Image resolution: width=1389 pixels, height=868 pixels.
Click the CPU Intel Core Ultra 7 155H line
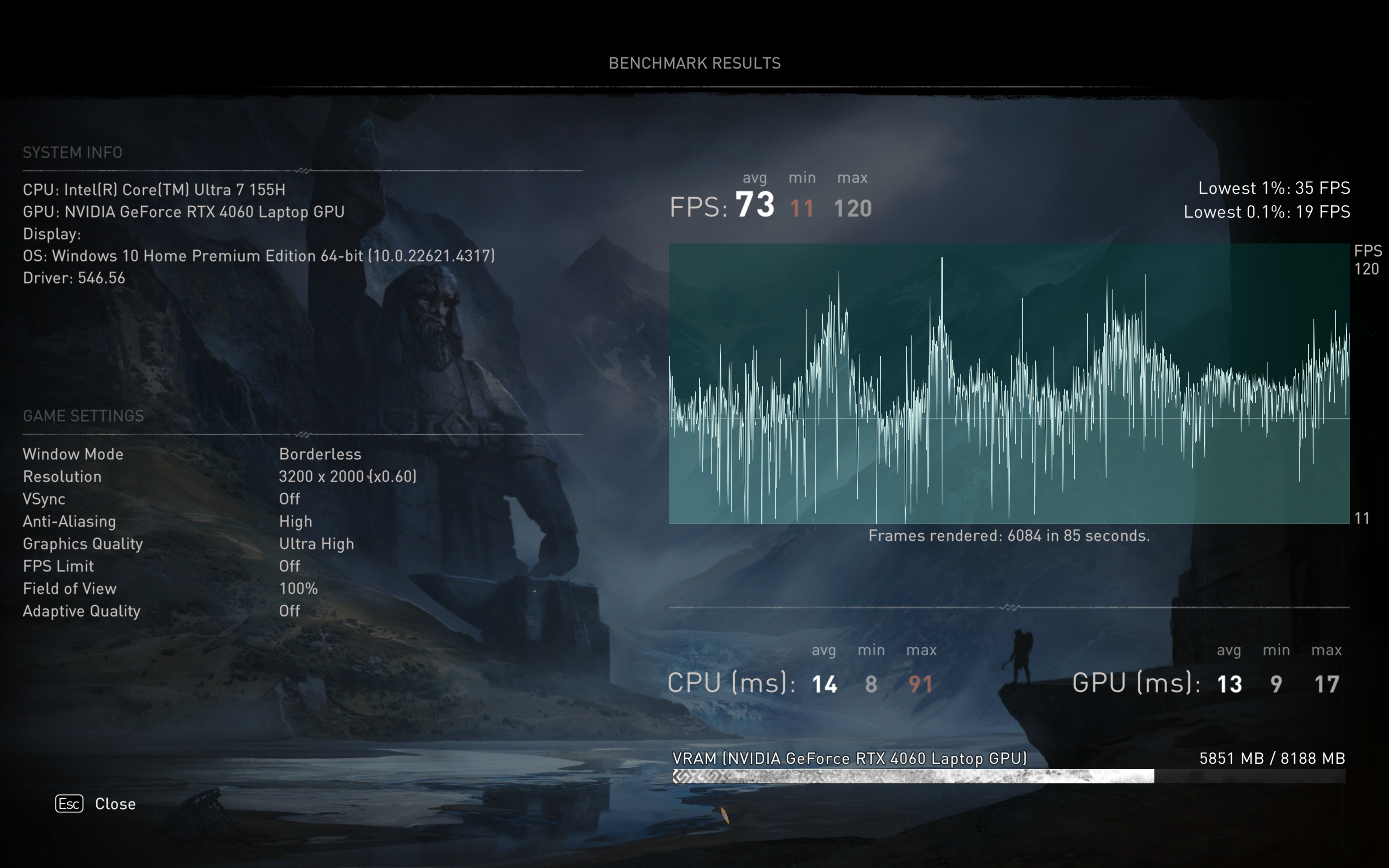154,190
